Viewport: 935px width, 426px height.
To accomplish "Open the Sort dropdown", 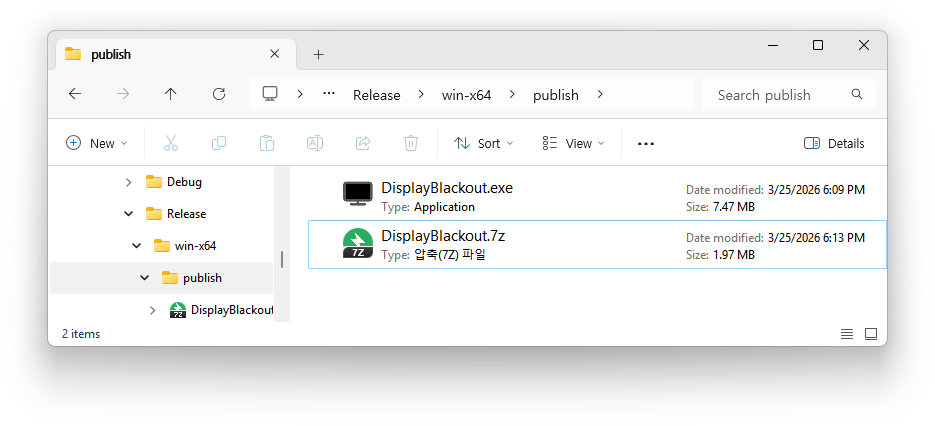I will click(483, 143).
